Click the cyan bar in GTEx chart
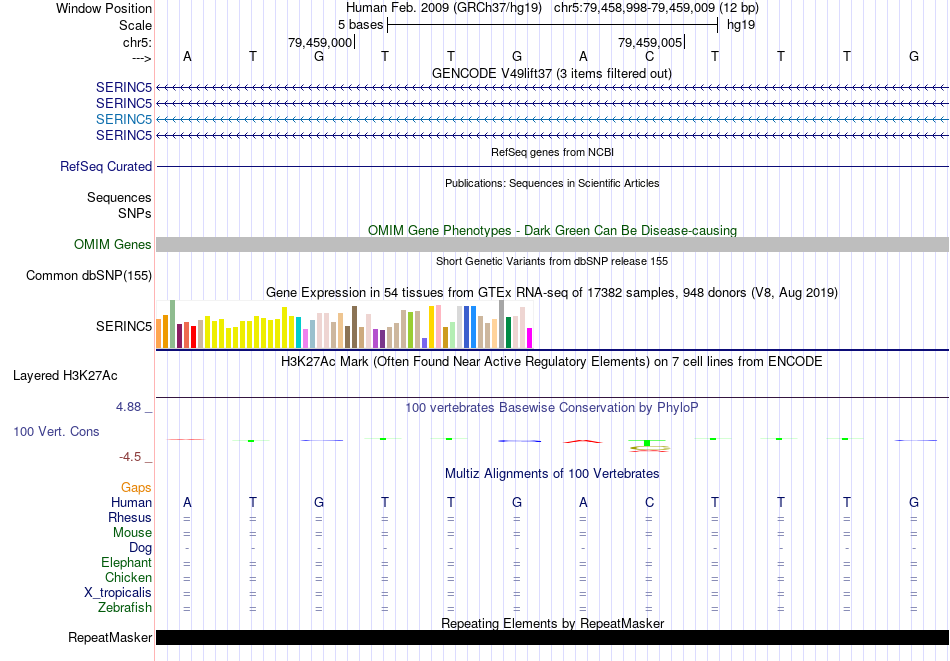Viewport: 950px width, 661px height. (299, 332)
